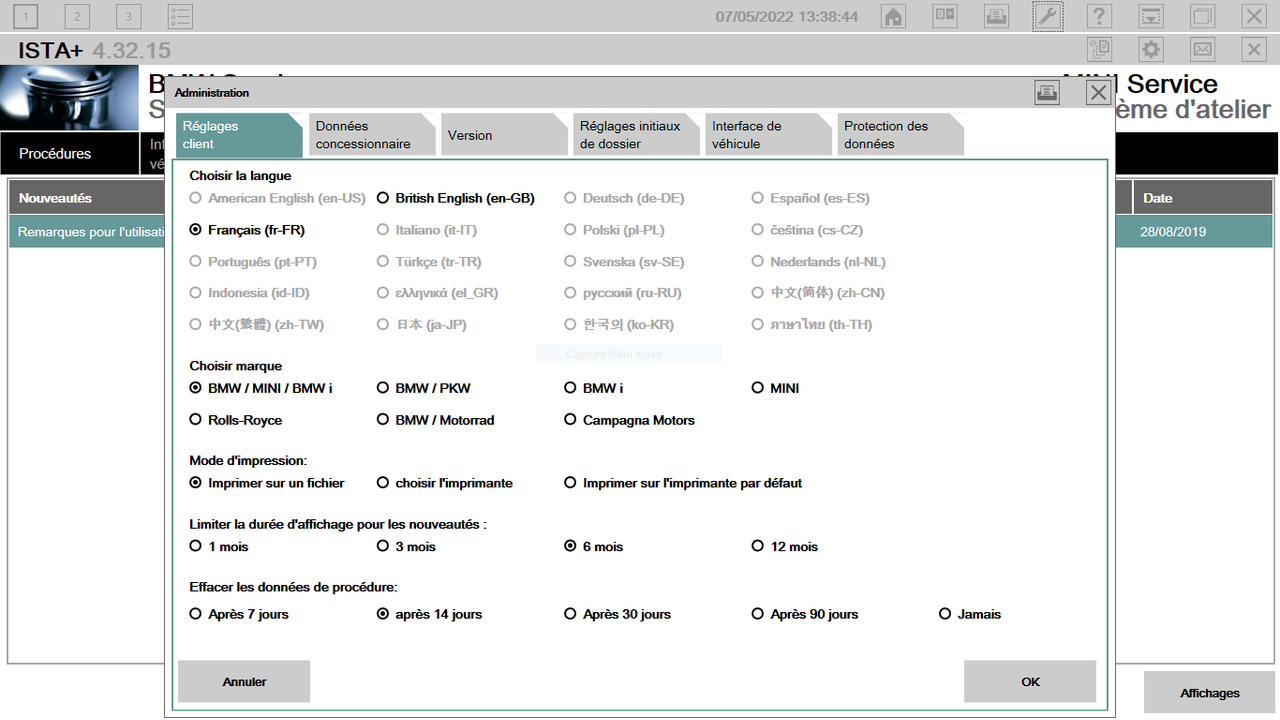Set news display limit to 1 mois
1280x720 pixels.
(x=219, y=546)
